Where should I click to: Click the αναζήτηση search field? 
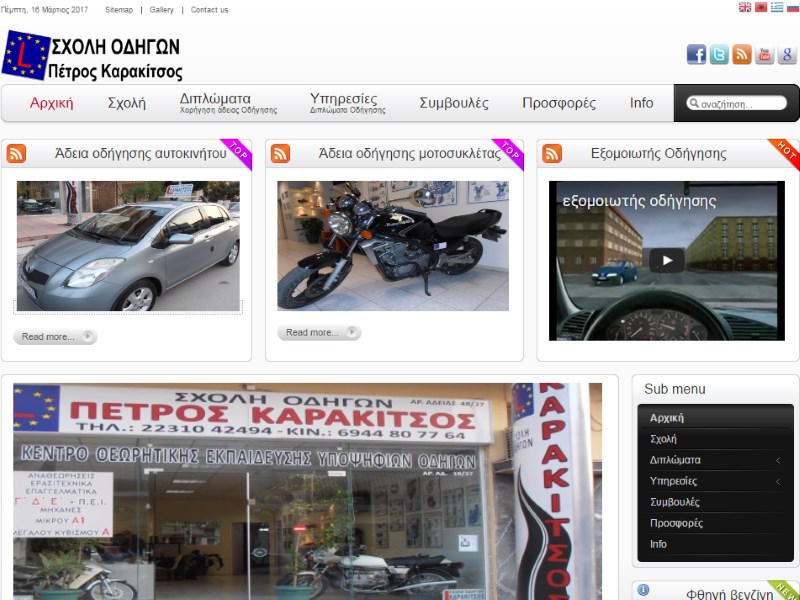click(x=741, y=104)
